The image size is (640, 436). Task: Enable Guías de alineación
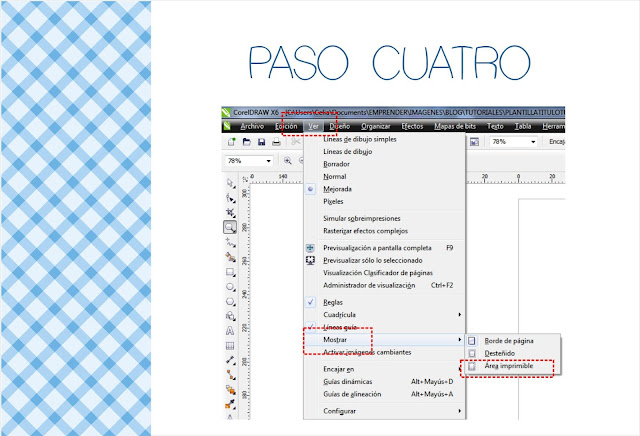click(x=352, y=394)
